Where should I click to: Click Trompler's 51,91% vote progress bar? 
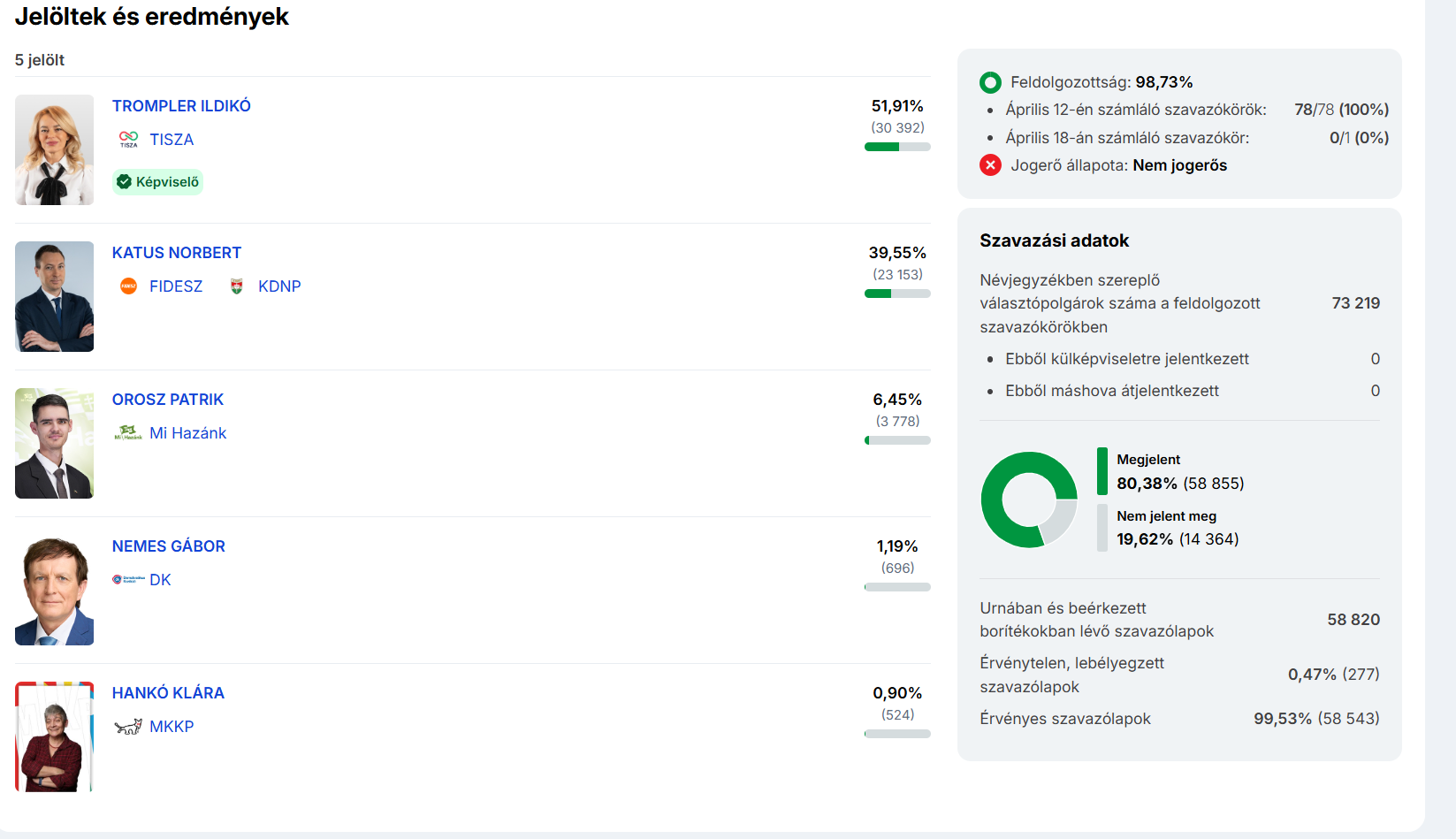[x=897, y=147]
